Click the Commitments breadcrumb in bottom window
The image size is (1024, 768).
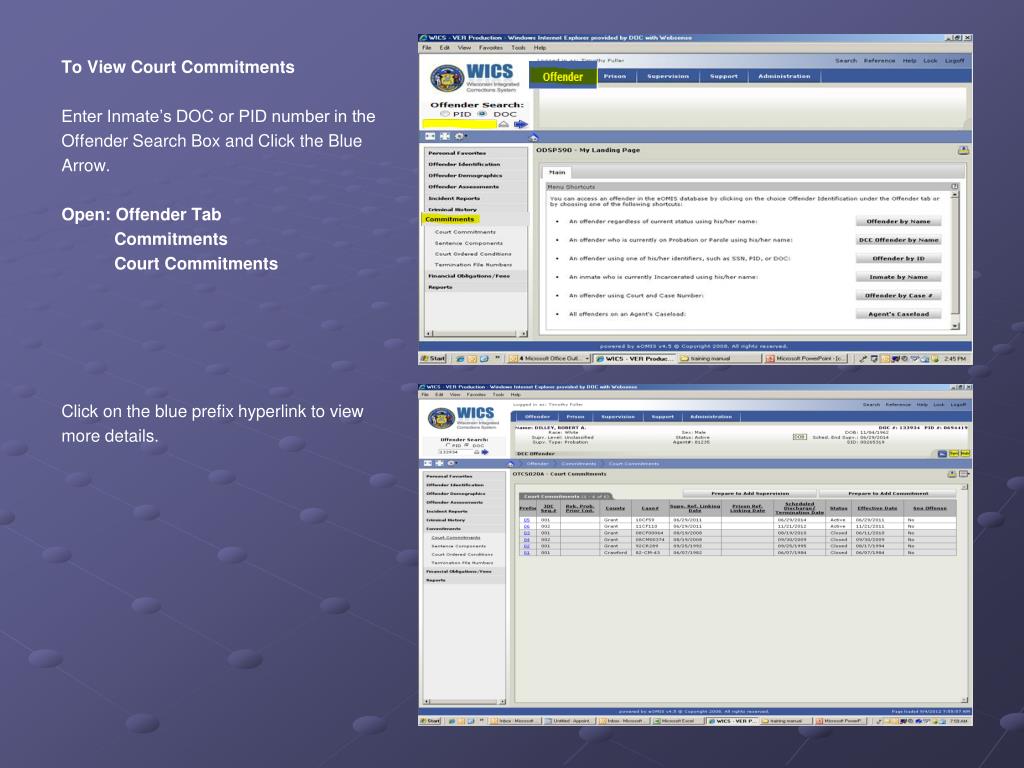coord(578,464)
